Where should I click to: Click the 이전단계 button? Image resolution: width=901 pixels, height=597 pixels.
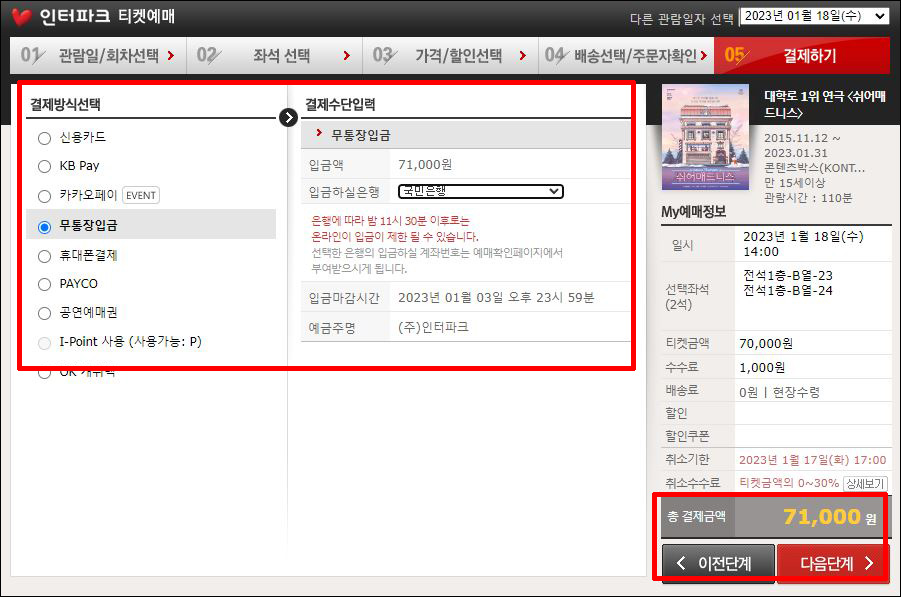(x=718, y=564)
